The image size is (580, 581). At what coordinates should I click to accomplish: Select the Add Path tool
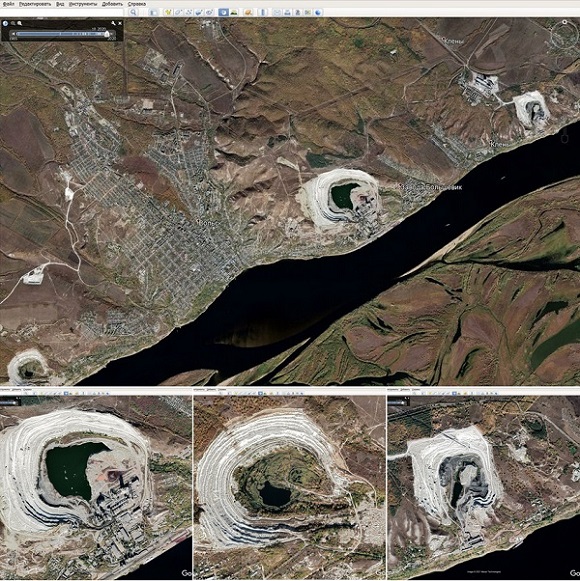point(189,13)
